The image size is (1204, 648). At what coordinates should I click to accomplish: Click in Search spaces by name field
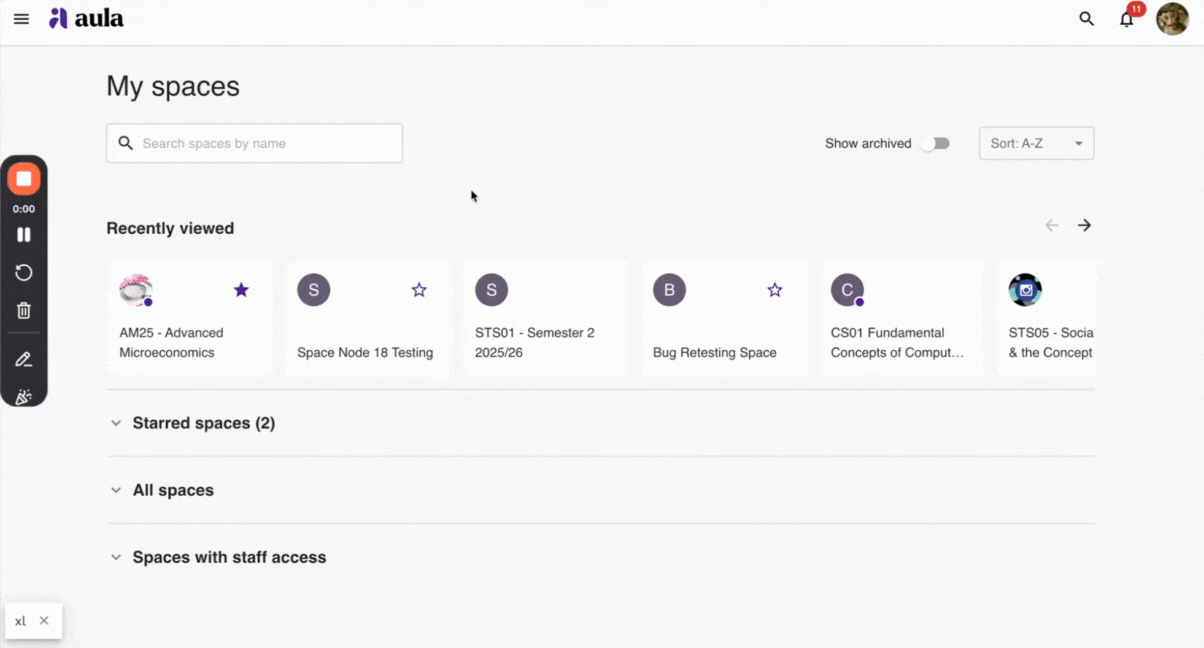click(254, 143)
